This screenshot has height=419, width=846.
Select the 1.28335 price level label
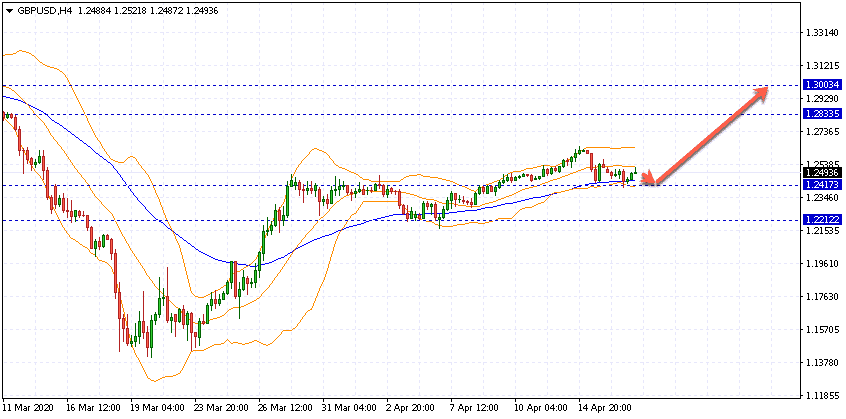pyautogui.click(x=823, y=114)
